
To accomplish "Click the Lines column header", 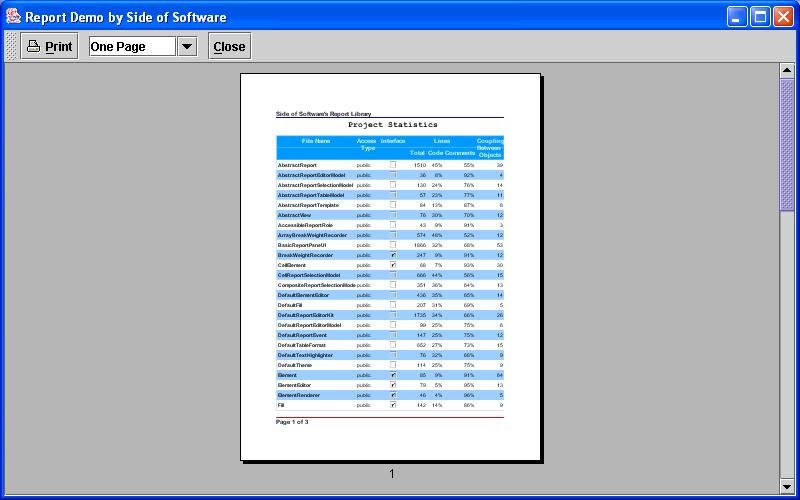I will [x=442, y=141].
